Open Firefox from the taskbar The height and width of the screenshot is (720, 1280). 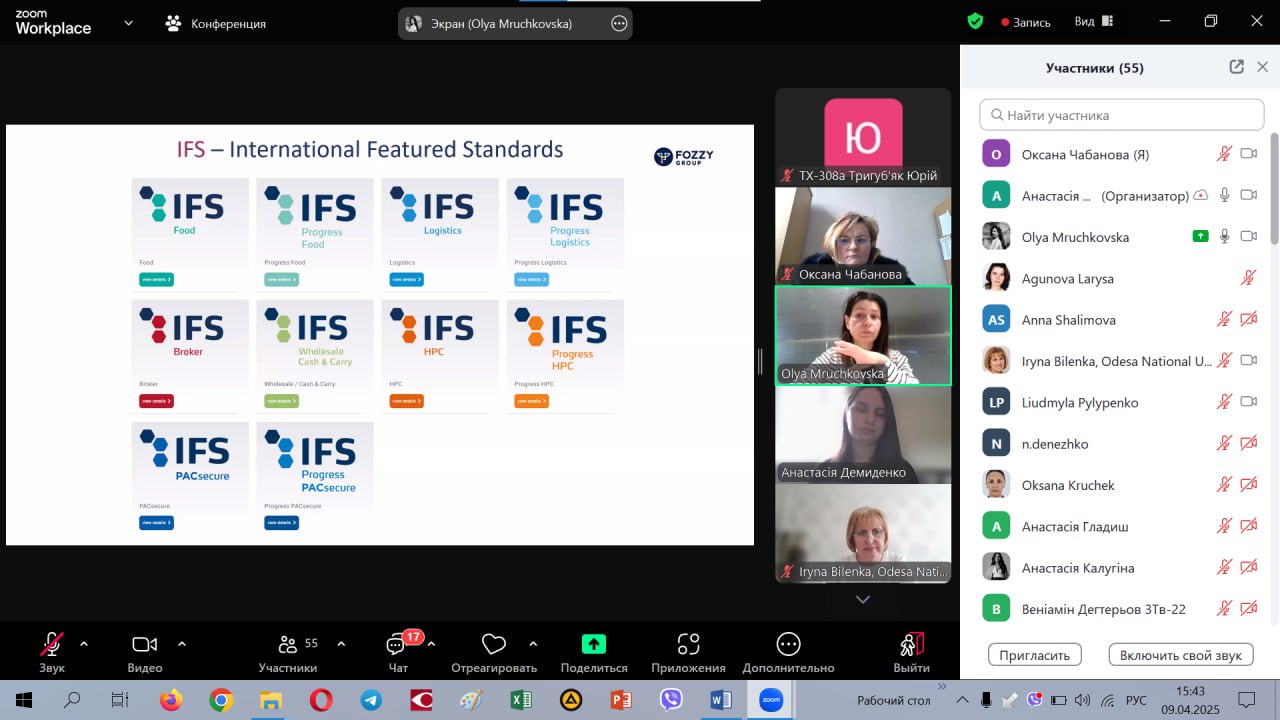point(171,700)
